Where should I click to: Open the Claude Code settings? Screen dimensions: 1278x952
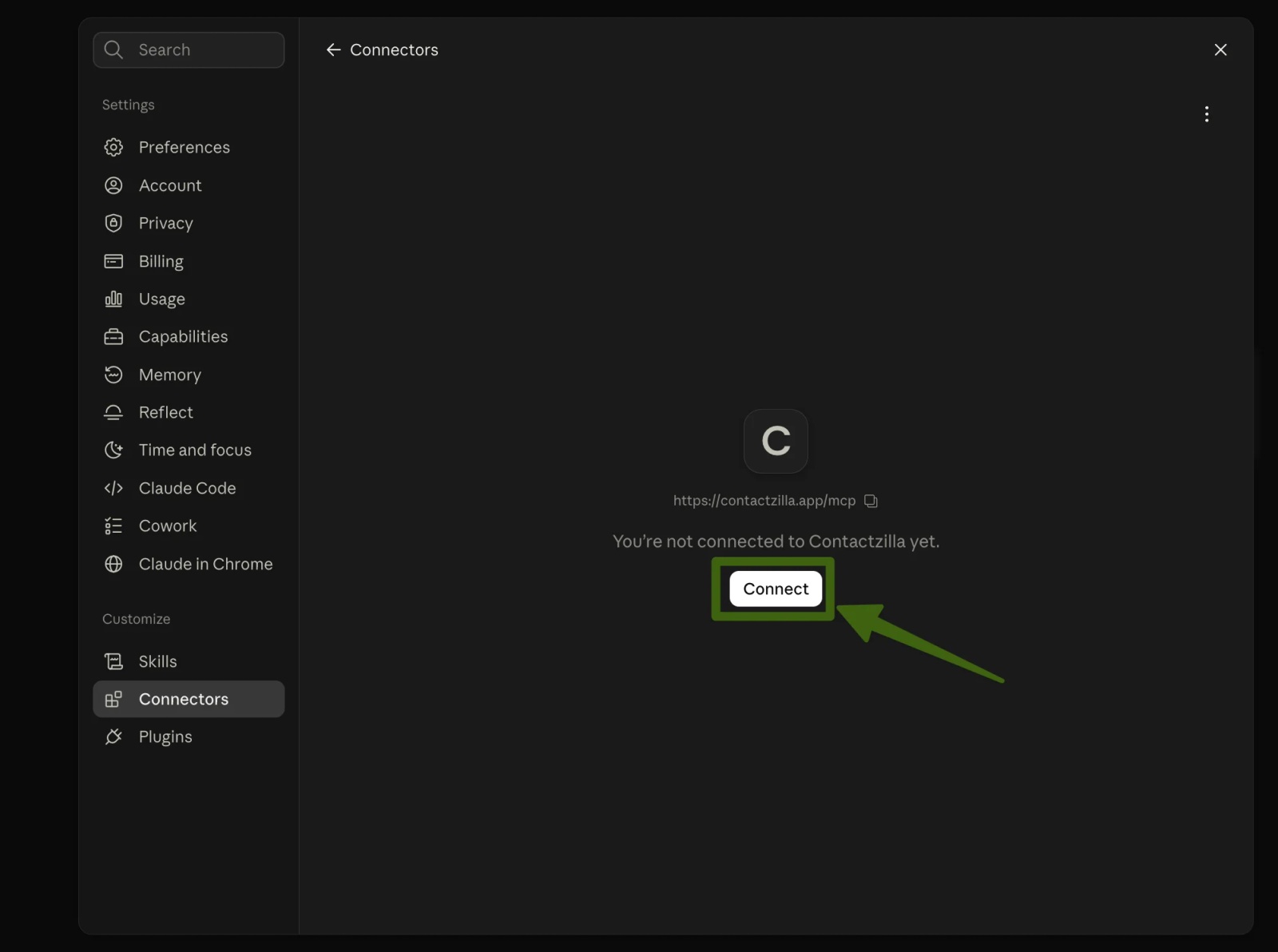click(189, 488)
